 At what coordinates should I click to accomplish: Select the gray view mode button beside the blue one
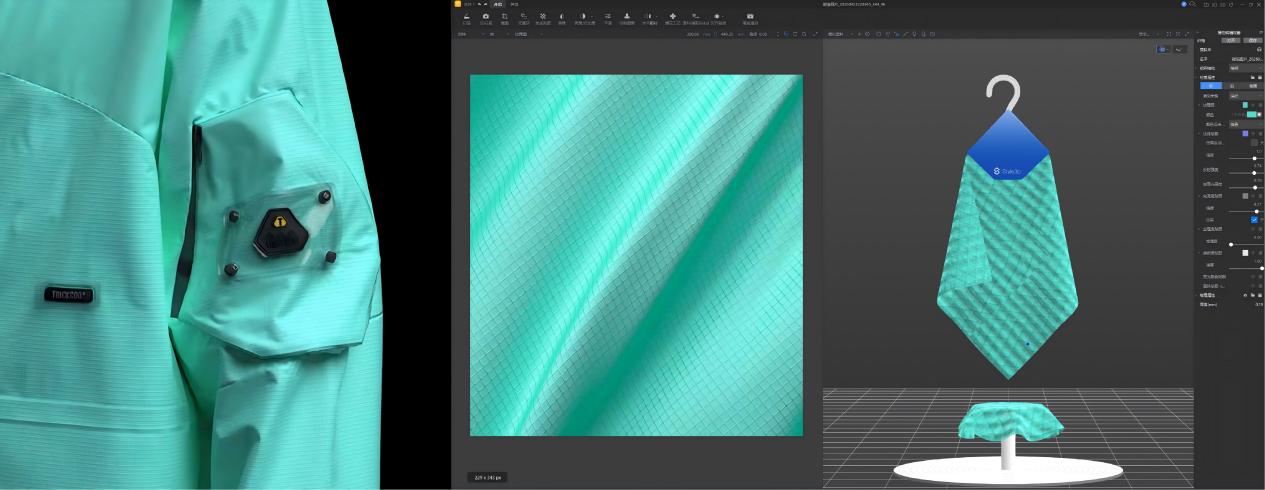[1179, 48]
